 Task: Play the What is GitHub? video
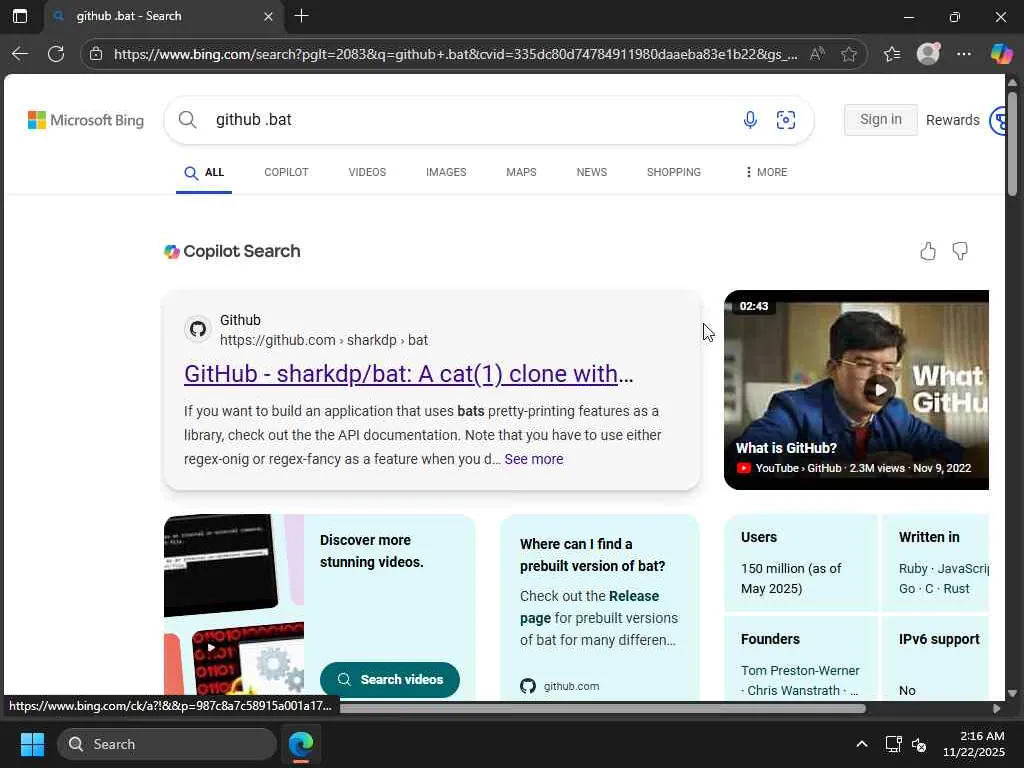pyautogui.click(x=879, y=390)
